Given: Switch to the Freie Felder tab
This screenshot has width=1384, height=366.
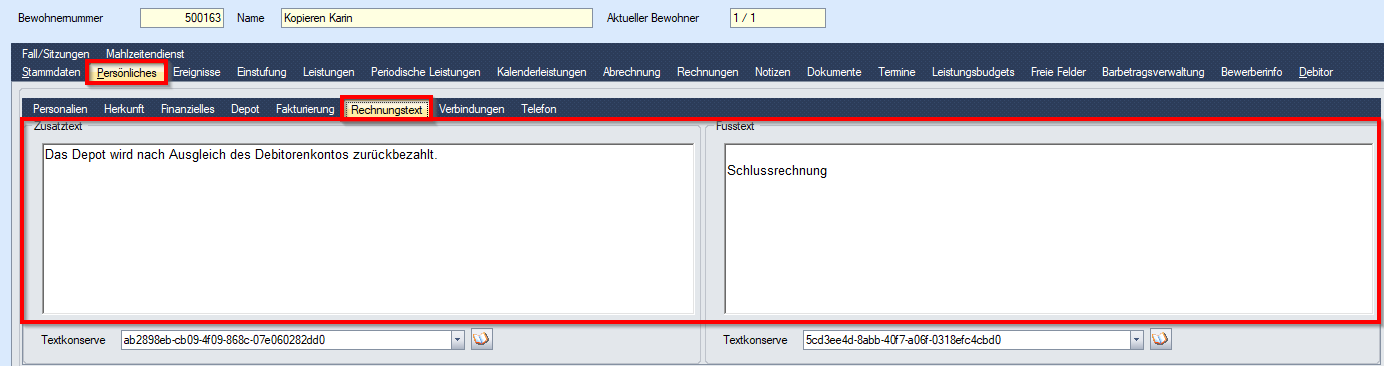Looking at the screenshot, I should [x=1058, y=72].
